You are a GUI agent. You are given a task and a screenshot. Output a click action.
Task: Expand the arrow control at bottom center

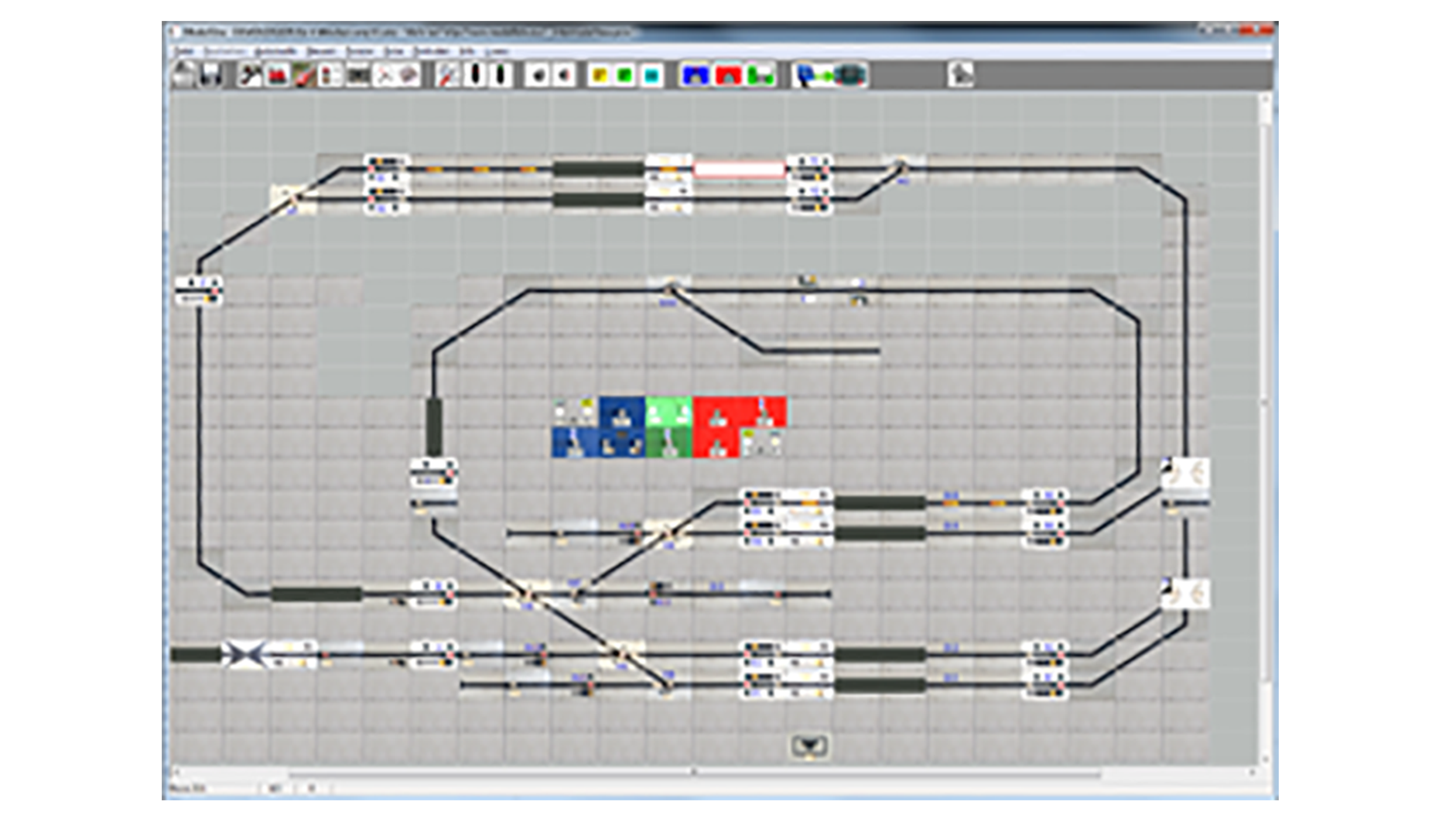(x=809, y=747)
